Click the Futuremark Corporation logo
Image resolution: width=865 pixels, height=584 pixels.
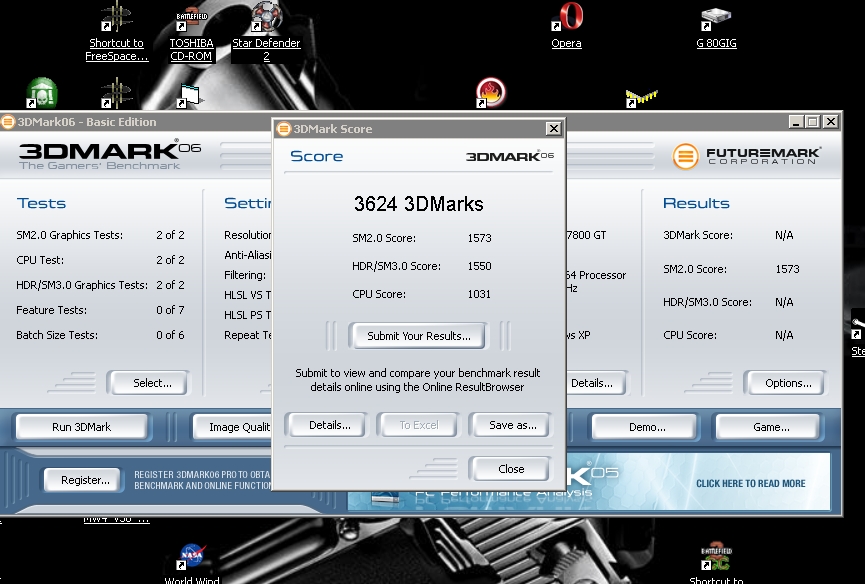coord(747,156)
